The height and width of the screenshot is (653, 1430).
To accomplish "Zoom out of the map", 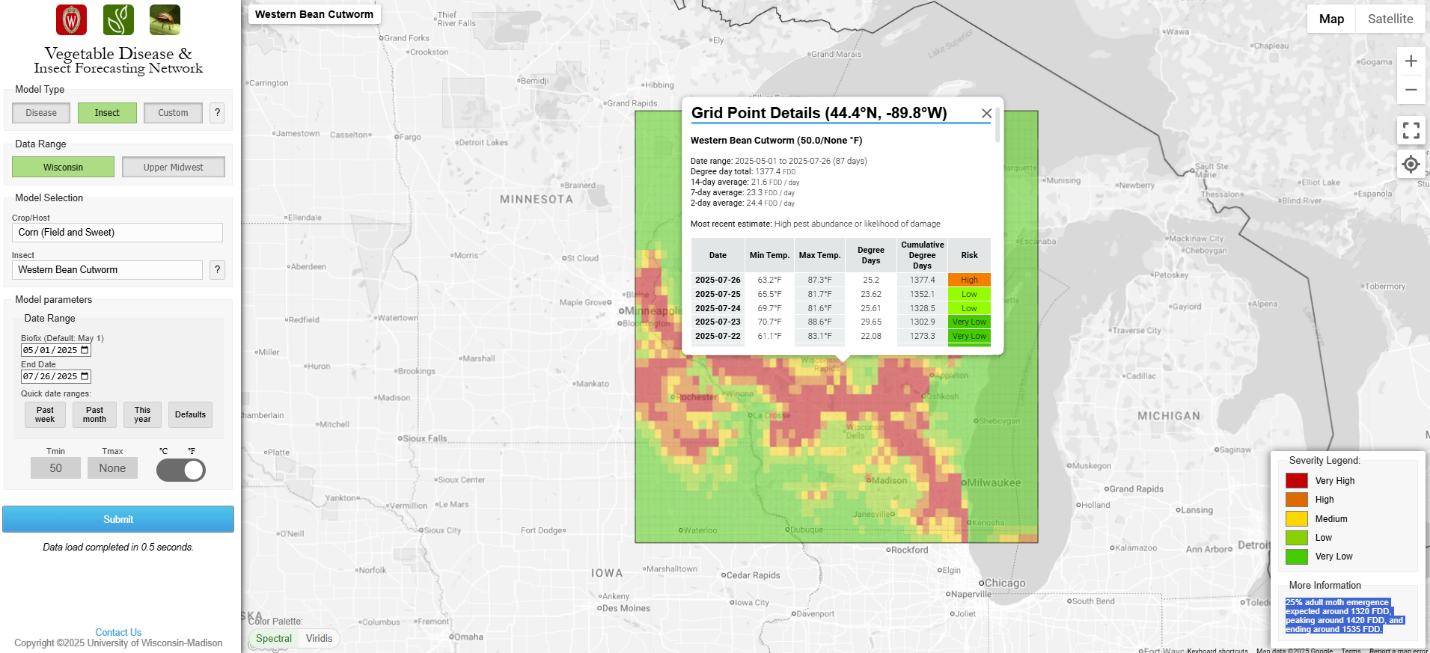I will 1410,90.
